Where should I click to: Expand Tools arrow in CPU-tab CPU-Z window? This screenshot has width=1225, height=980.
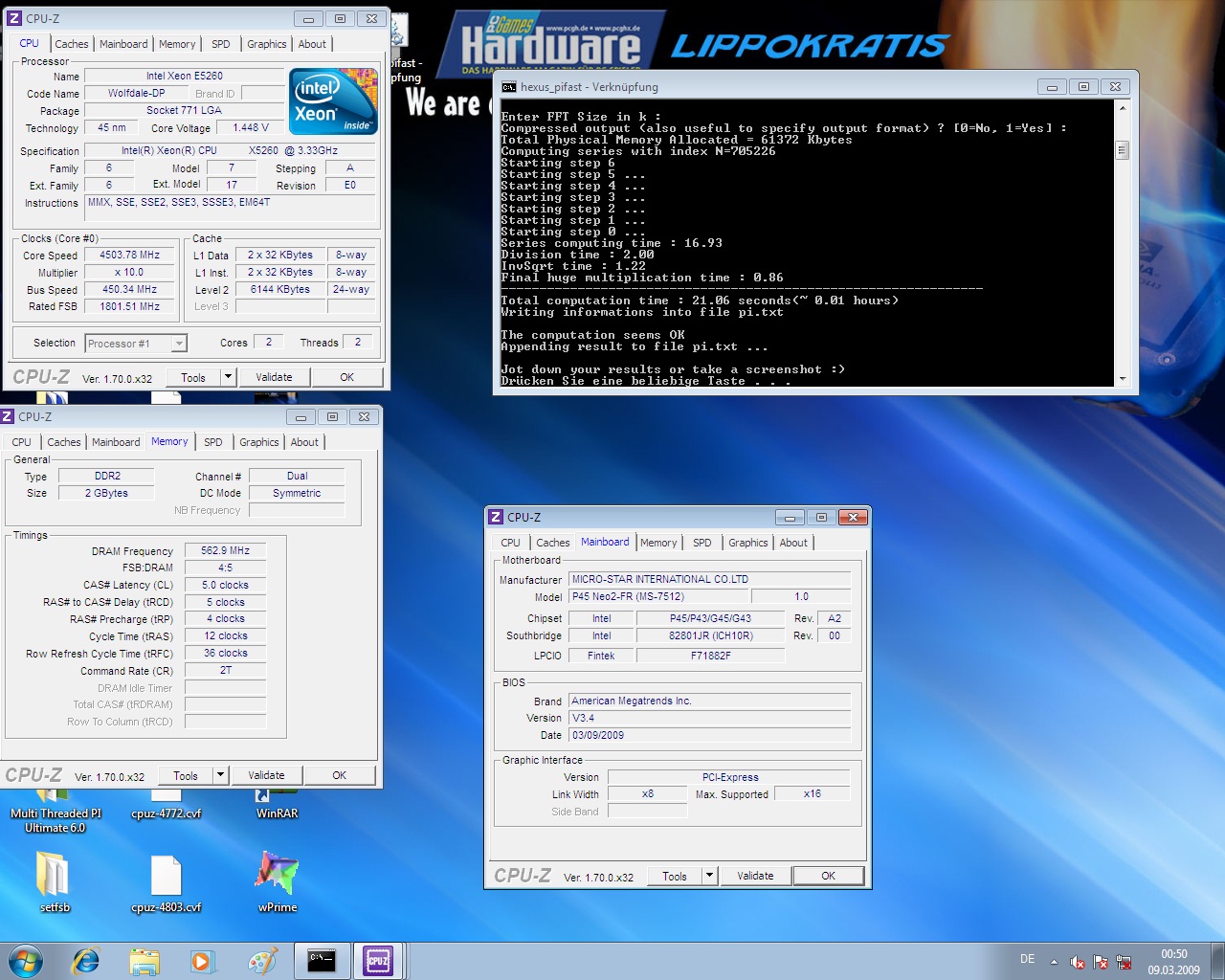pos(228,377)
